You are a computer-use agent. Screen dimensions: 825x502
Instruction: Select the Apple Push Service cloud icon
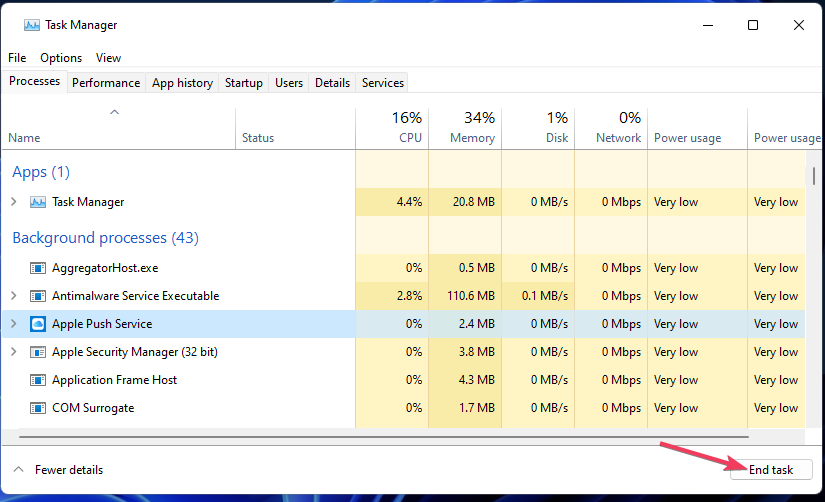tap(37, 324)
